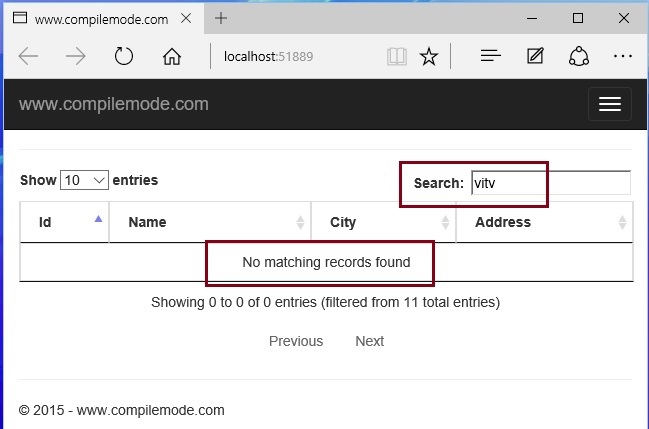Click the Next pagination link
Image resolution: width=649 pixels, height=429 pixels.
[x=369, y=341]
